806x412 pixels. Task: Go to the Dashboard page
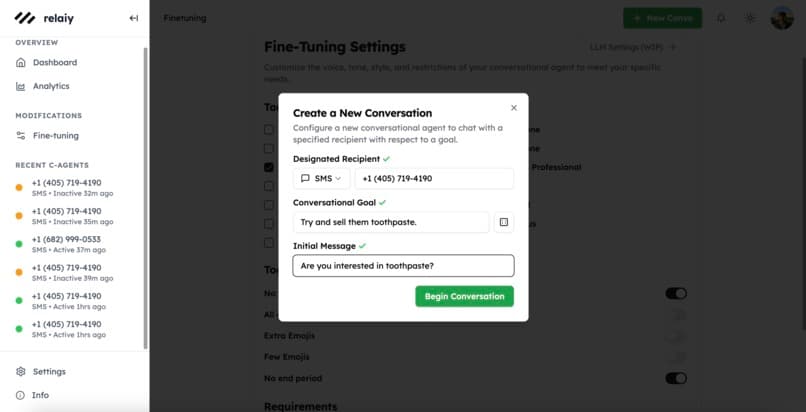tap(54, 62)
